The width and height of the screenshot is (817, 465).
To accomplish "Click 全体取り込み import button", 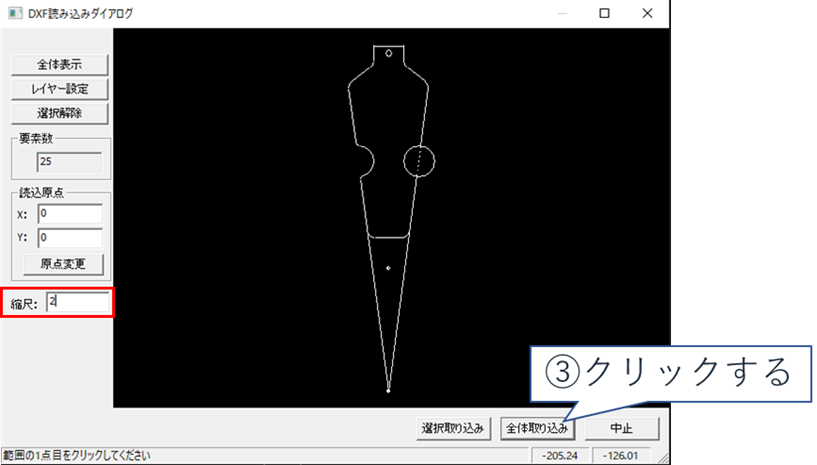I will 537,429.
